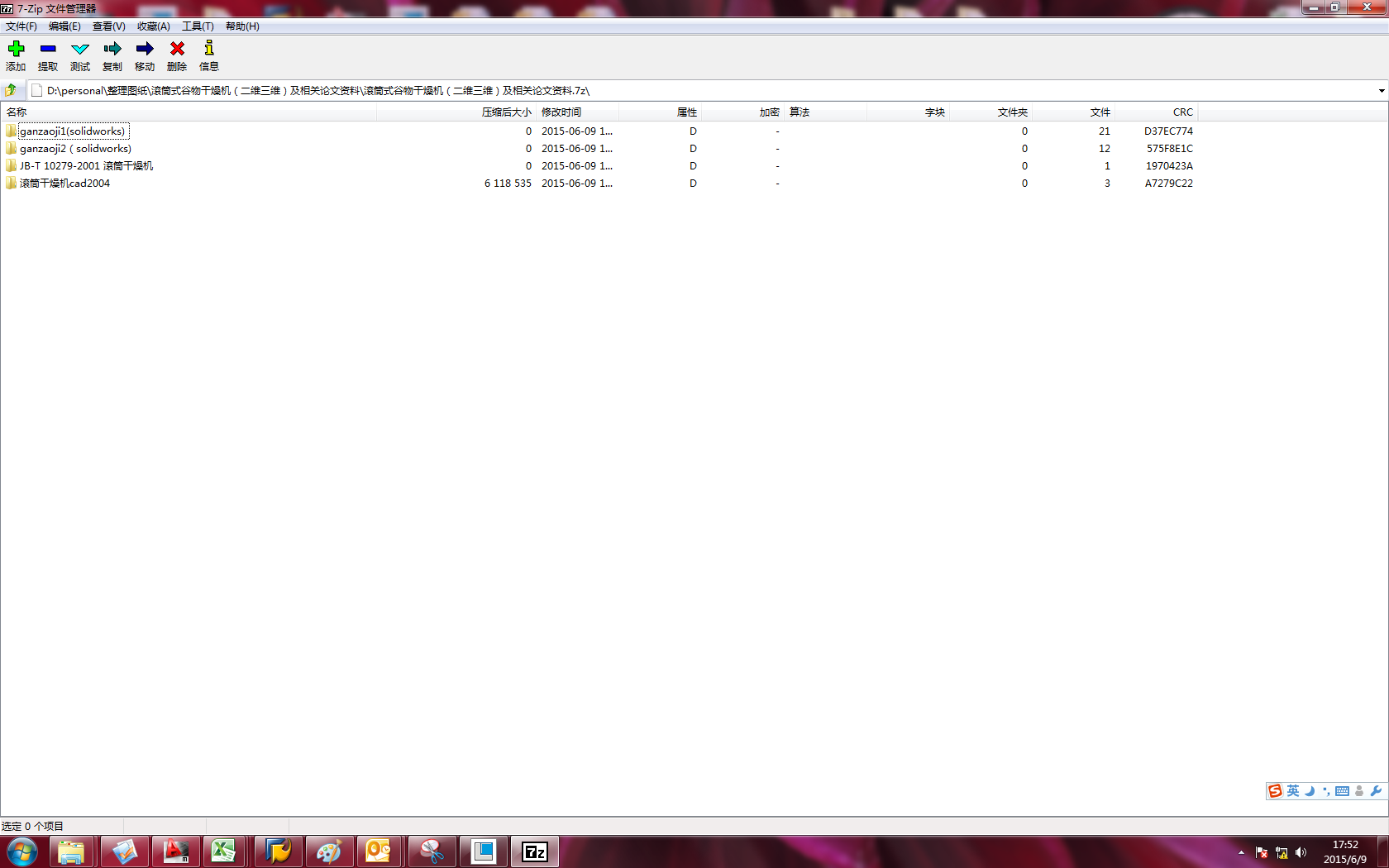Click the Sogou input method logo
The width and height of the screenshot is (1389, 868).
1276,791
